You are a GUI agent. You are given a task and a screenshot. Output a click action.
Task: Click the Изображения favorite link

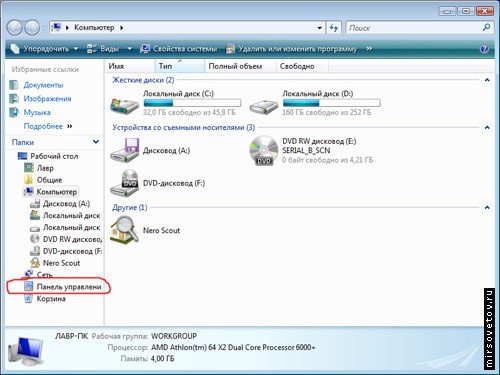(x=47, y=99)
